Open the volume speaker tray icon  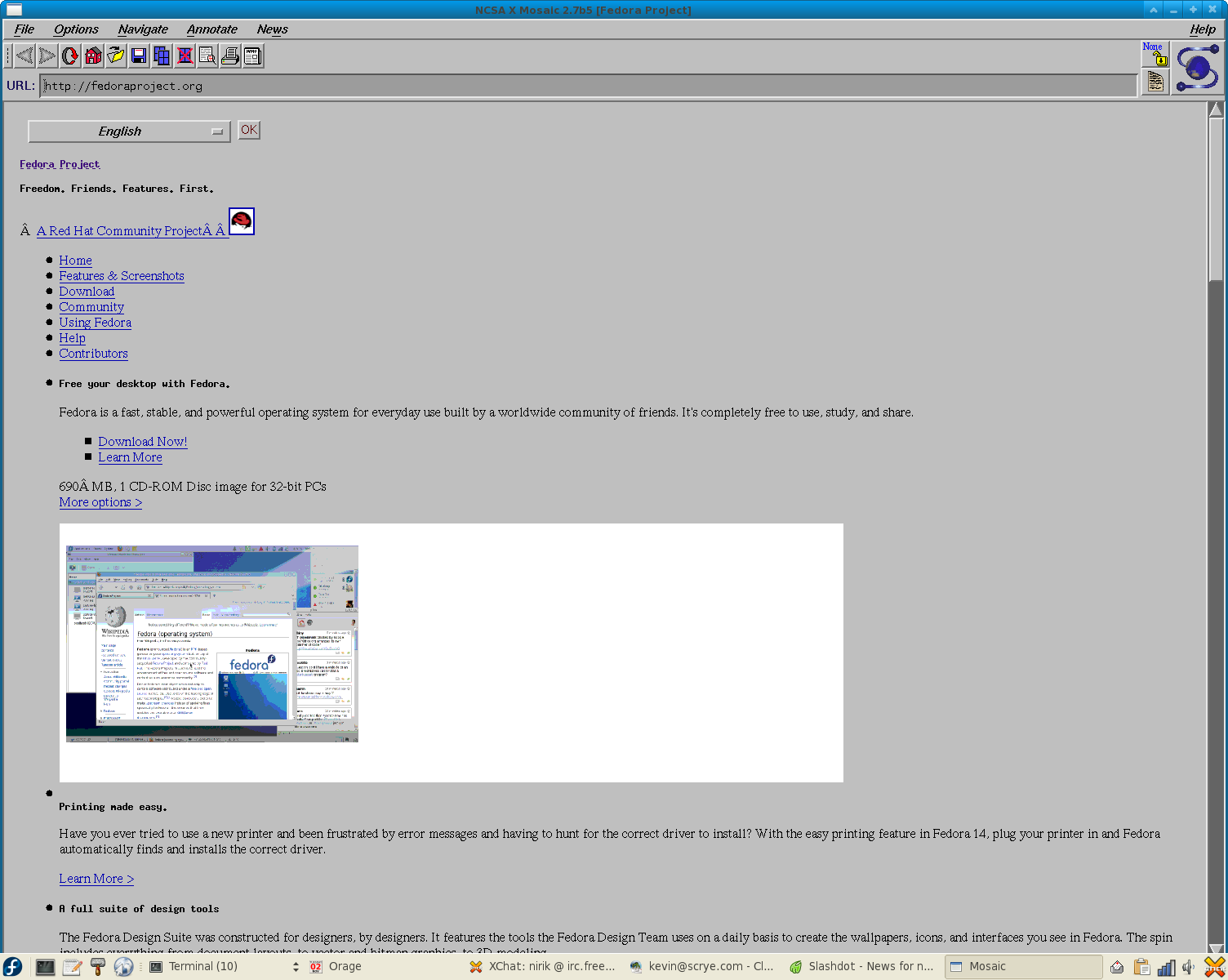pyautogui.click(x=1189, y=967)
